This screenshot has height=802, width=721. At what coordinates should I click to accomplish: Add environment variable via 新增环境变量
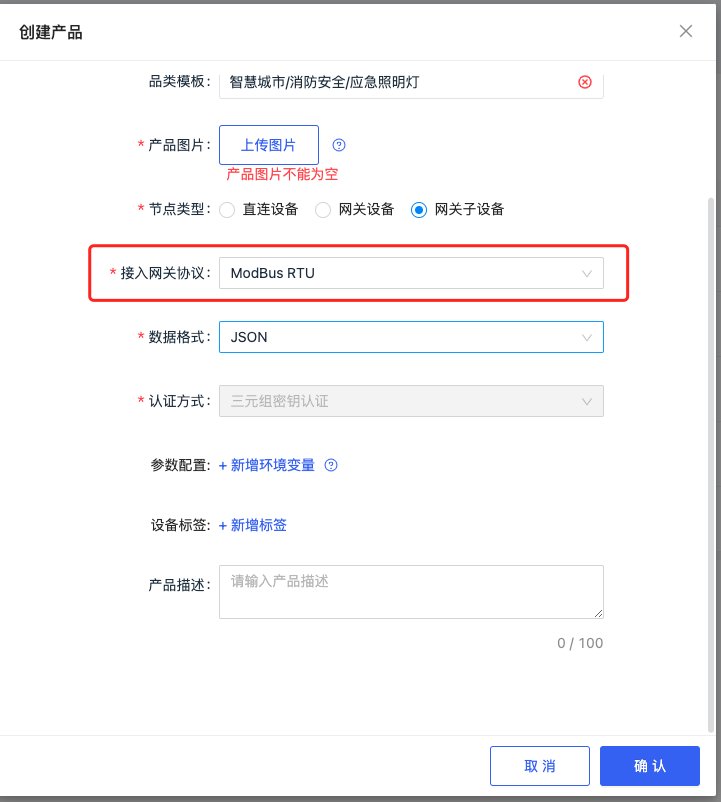click(x=267, y=465)
